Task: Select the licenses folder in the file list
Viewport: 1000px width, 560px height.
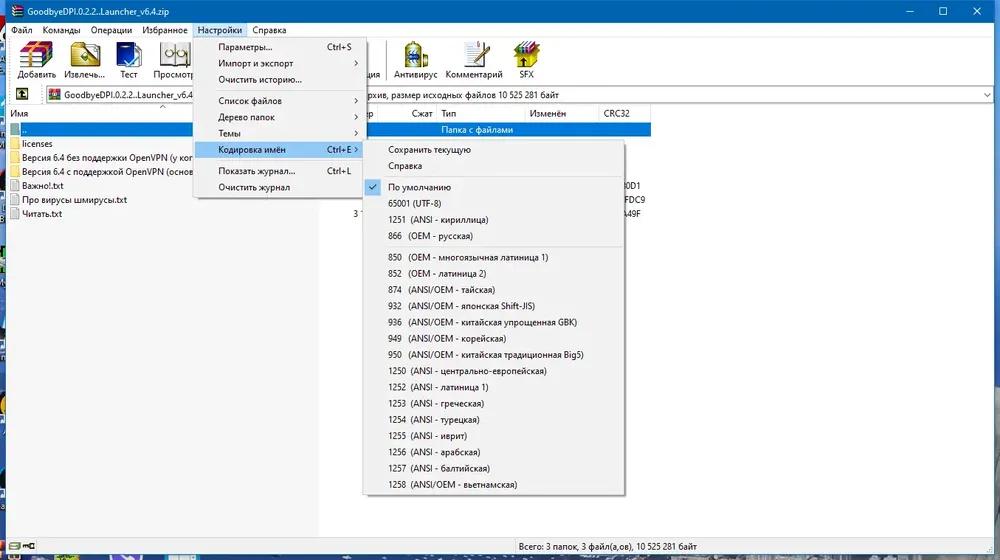Action: (x=37, y=144)
